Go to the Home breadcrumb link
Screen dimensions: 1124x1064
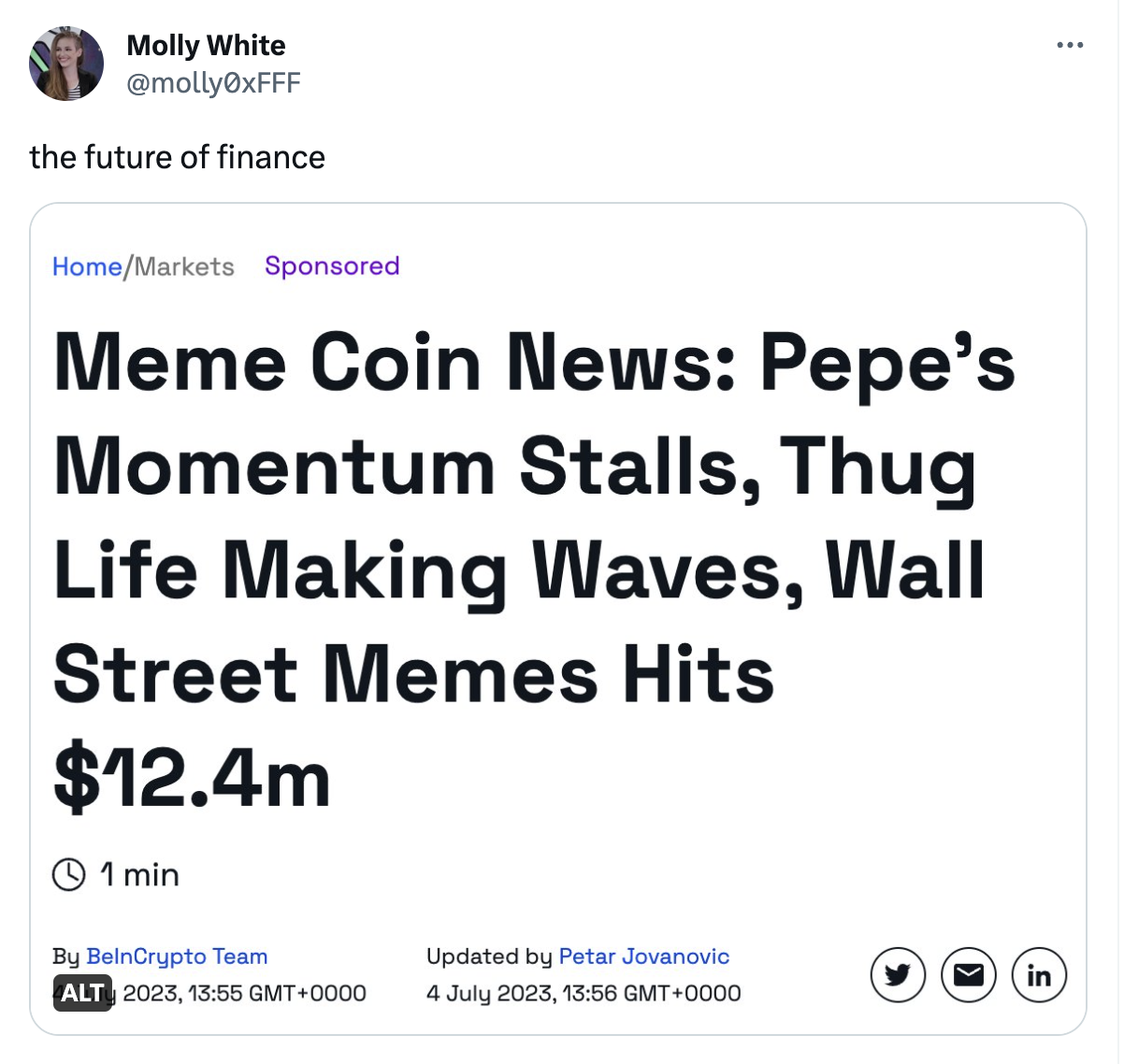(x=87, y=266)
